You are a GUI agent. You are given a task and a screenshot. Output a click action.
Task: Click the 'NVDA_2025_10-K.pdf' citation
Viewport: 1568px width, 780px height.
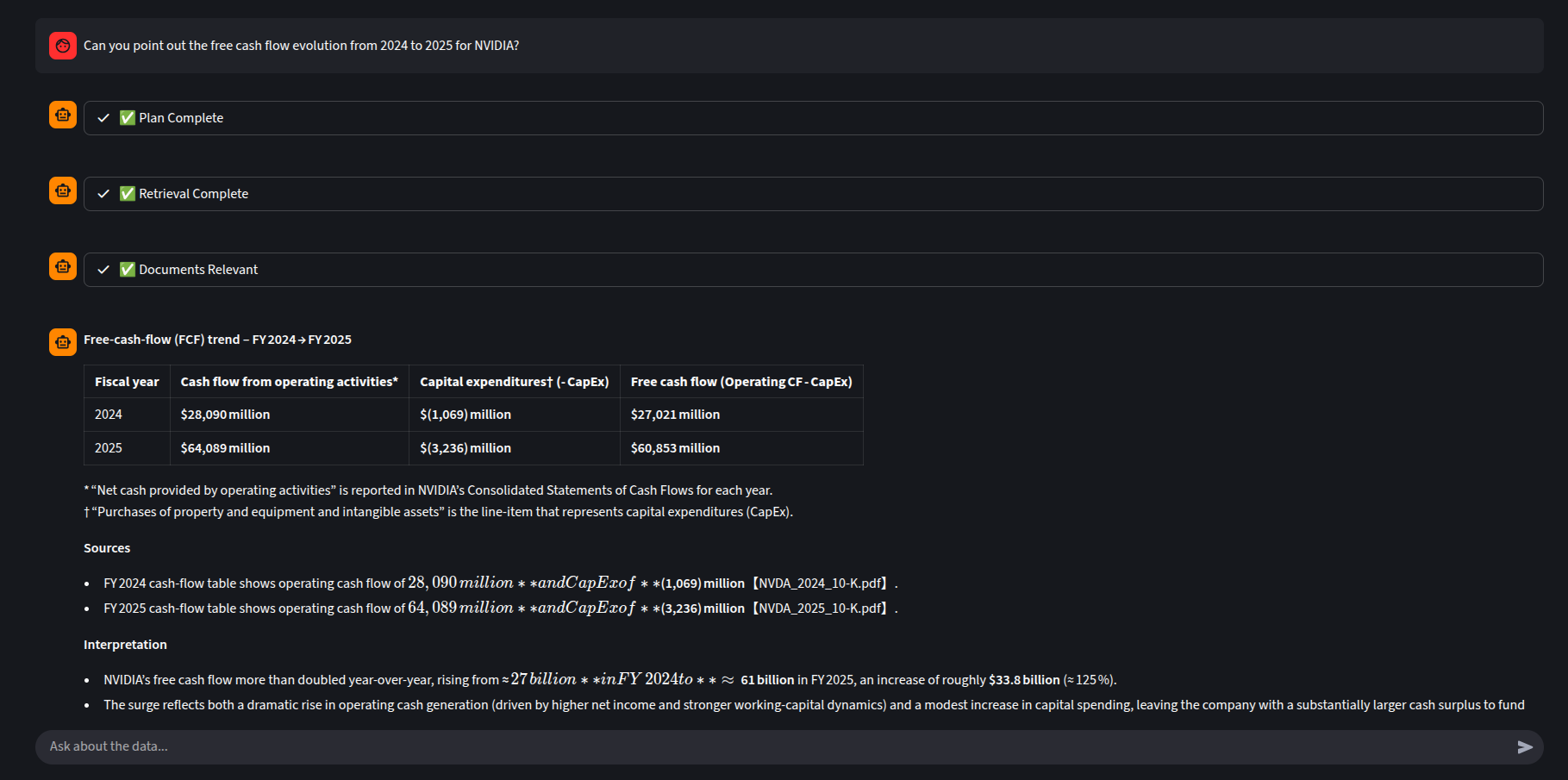[821, 608]
